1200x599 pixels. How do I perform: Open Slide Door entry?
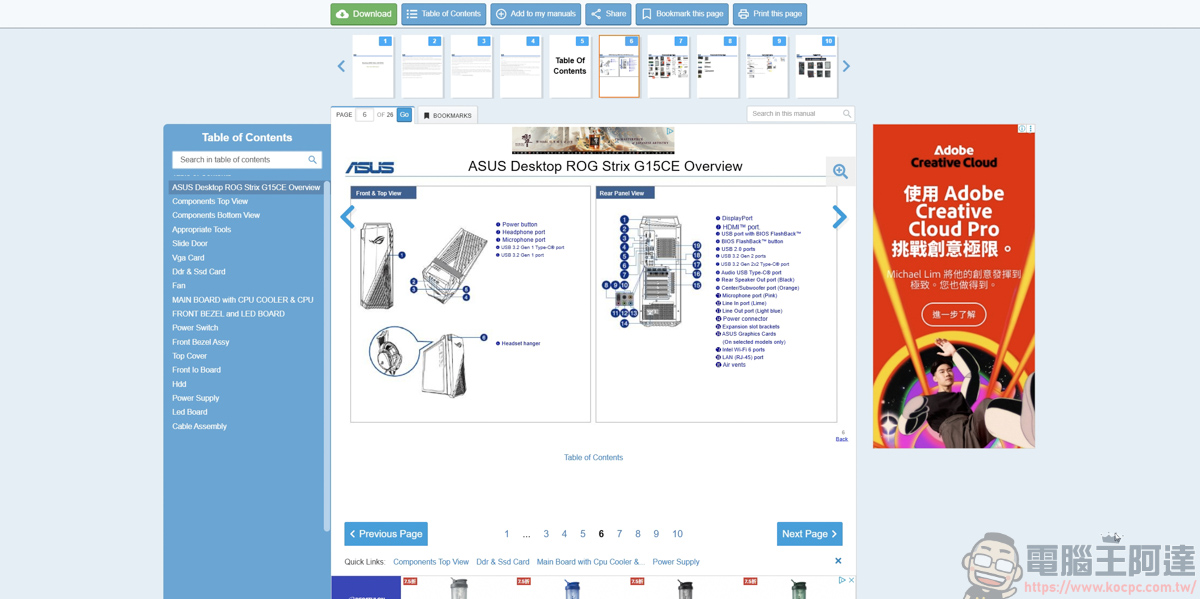pos(190,243)
